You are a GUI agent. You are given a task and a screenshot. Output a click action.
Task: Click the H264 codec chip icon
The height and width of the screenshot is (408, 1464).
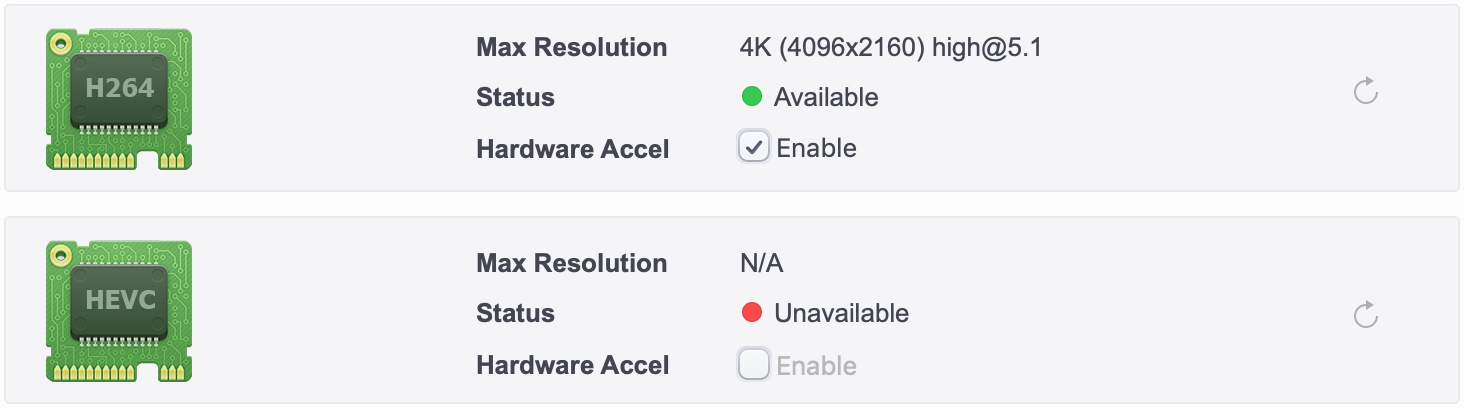pyautogui.click(x=119, y=99)
